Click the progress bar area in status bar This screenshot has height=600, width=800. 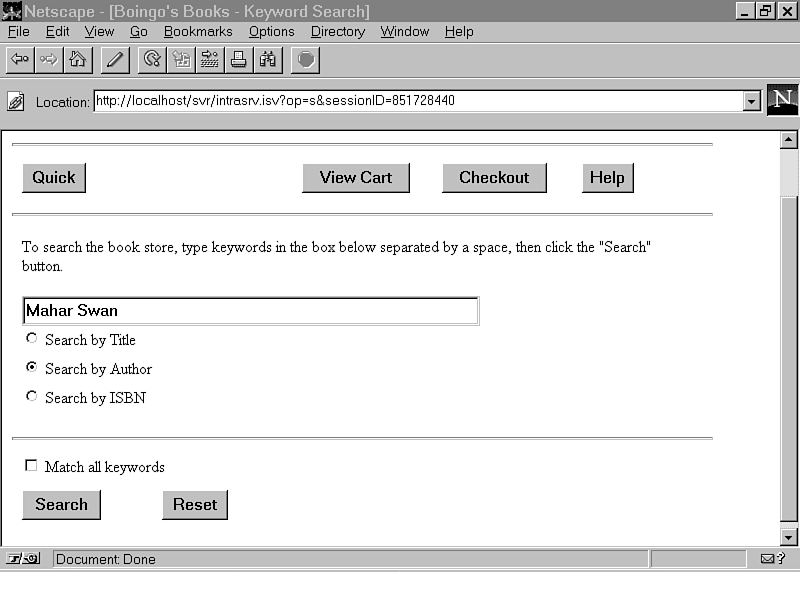tap(698, 559)
